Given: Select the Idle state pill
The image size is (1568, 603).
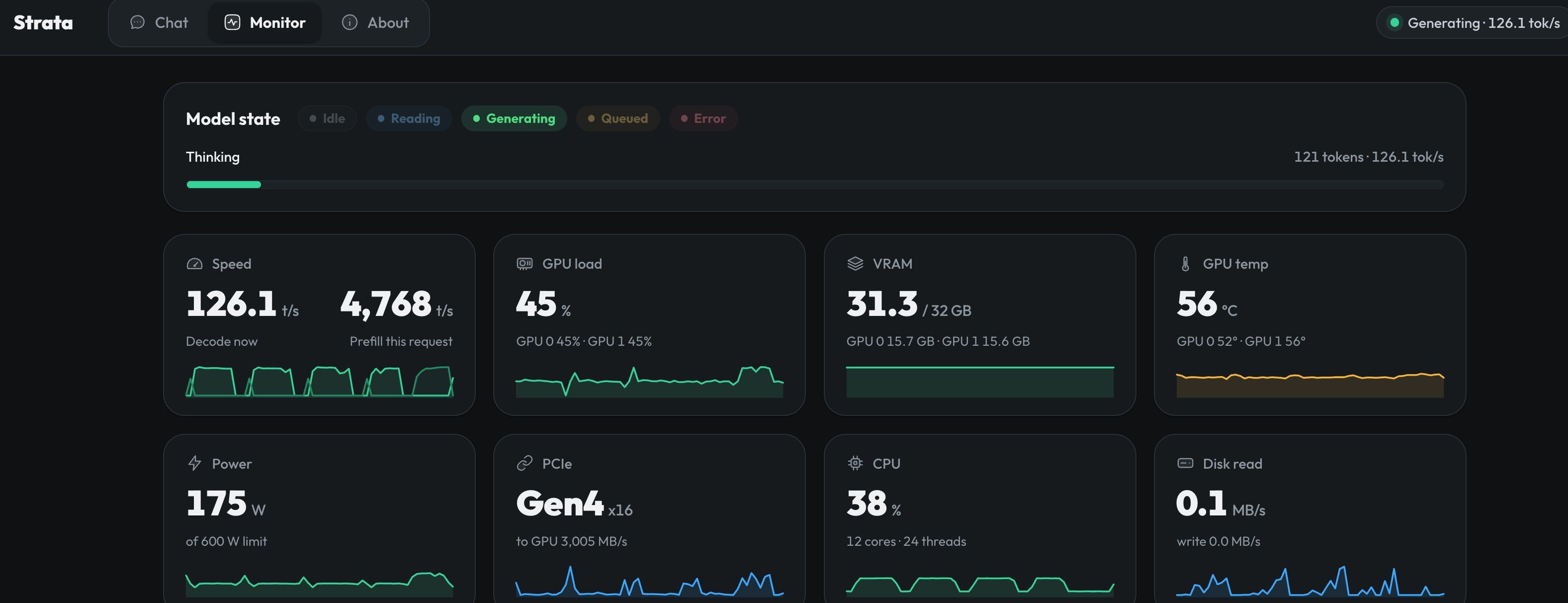Looking at the screenshot, I should (x=327, y=118).
